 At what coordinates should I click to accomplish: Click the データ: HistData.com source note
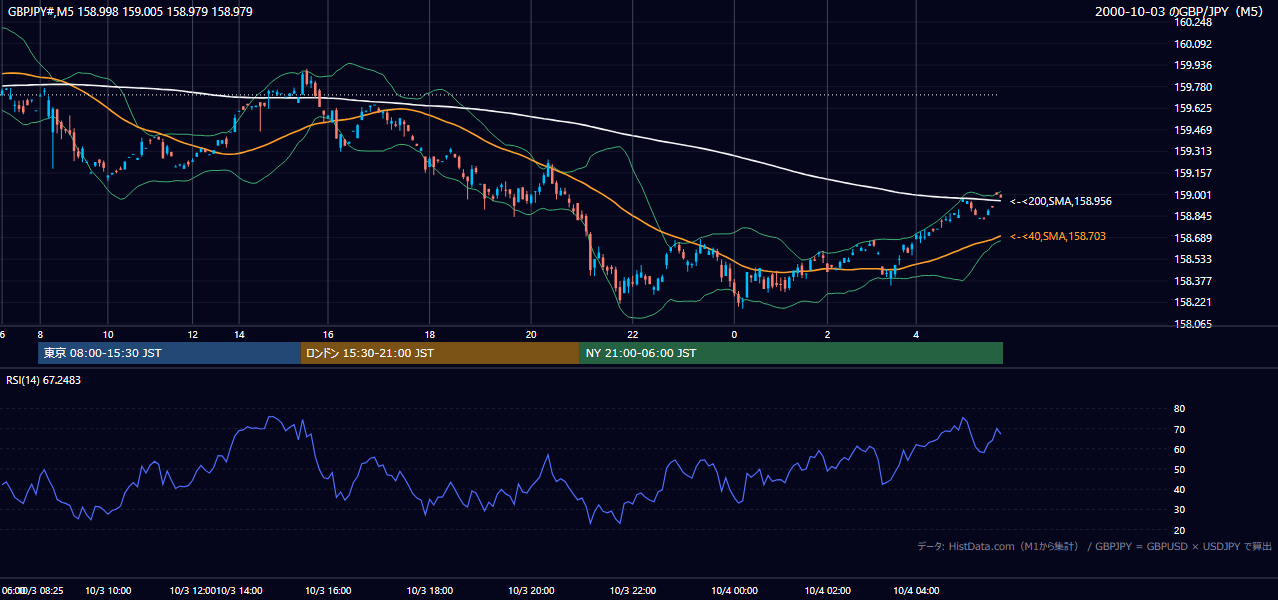[1095, 546]
